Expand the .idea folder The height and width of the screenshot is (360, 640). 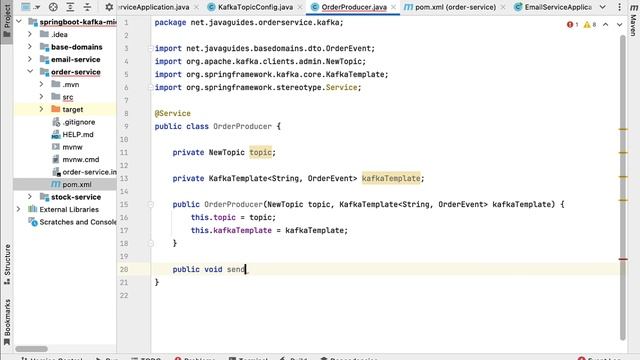[30, 34]
